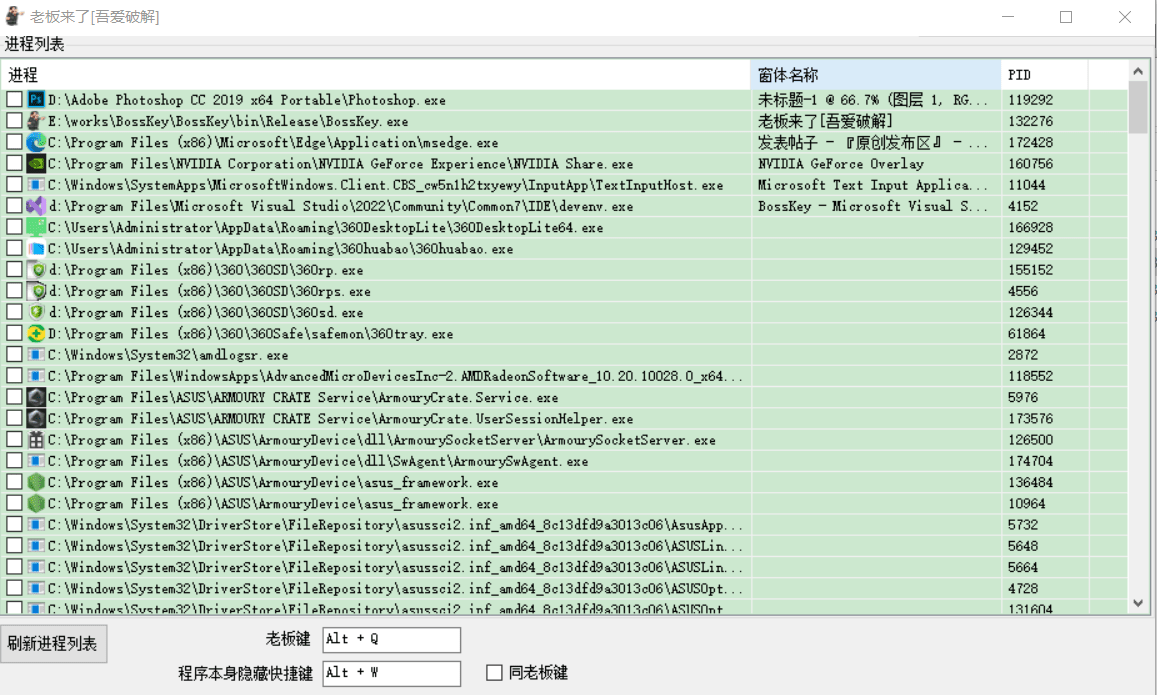Click PID value 2872
The width and height of the screenshot is (1157, 695).
coord(1023,355)
